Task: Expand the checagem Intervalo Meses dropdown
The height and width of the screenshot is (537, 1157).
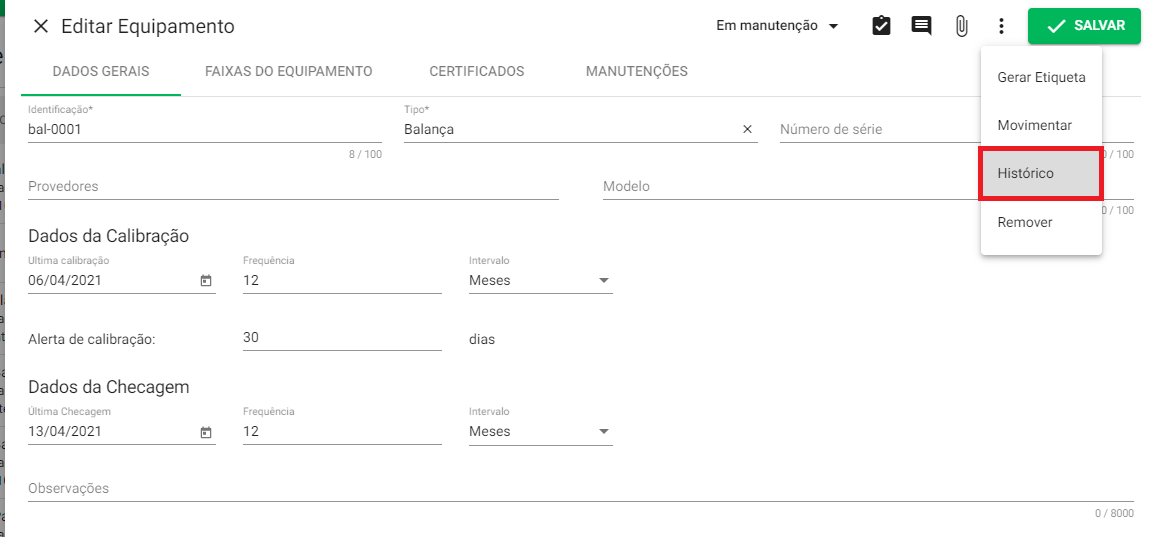Action: pyautogui.click(x=541, y=432)
